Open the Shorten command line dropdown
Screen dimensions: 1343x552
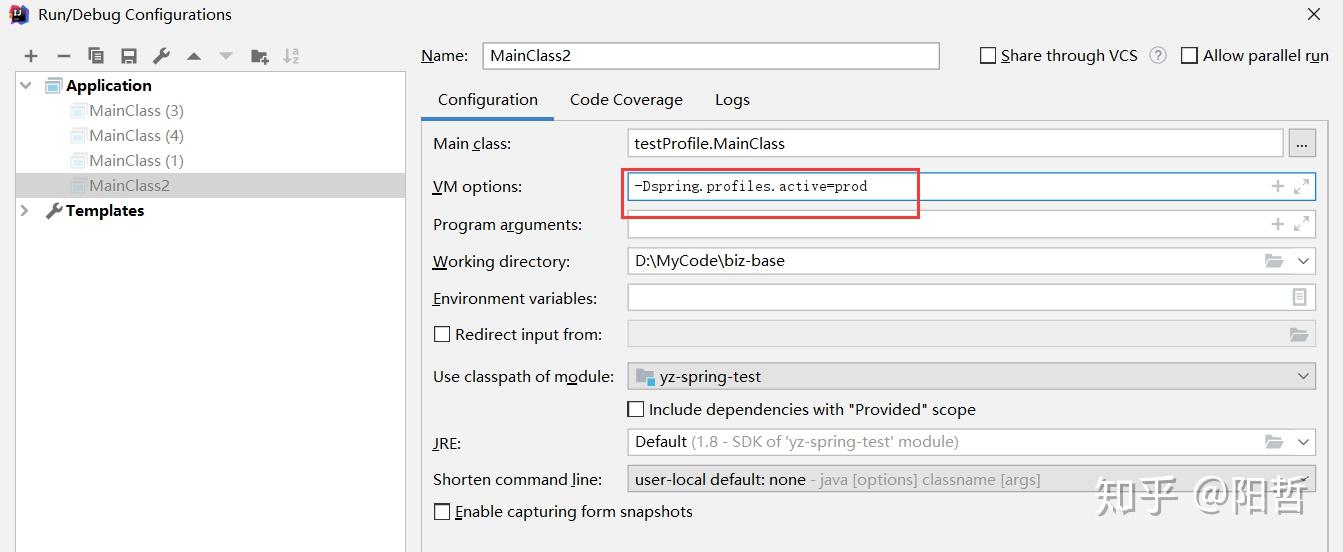tap(1303, 479)
